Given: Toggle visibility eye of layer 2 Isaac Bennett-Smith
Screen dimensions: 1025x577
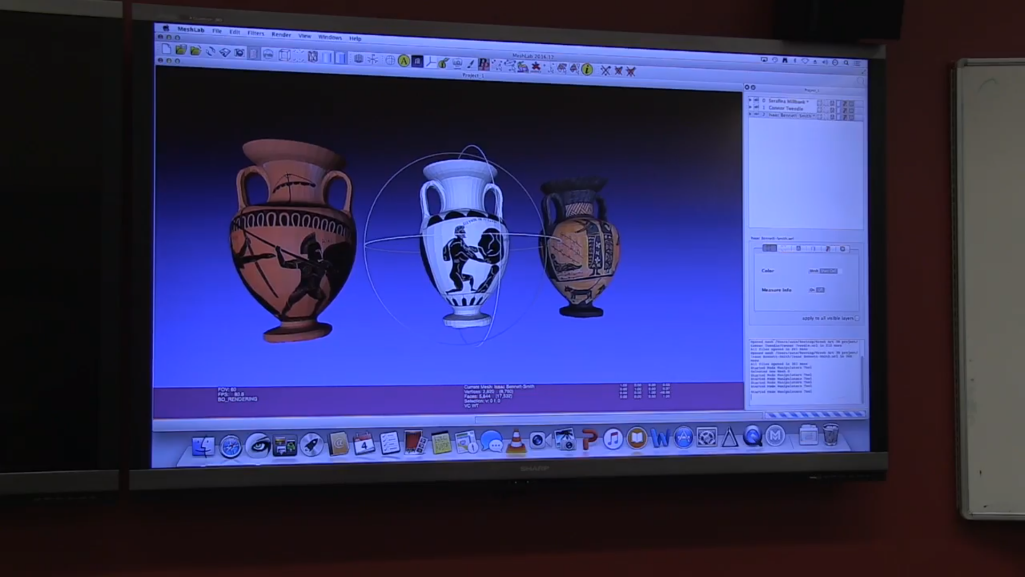Looking at the screenshot, I should pyautogui.click(x=756, y=114).
